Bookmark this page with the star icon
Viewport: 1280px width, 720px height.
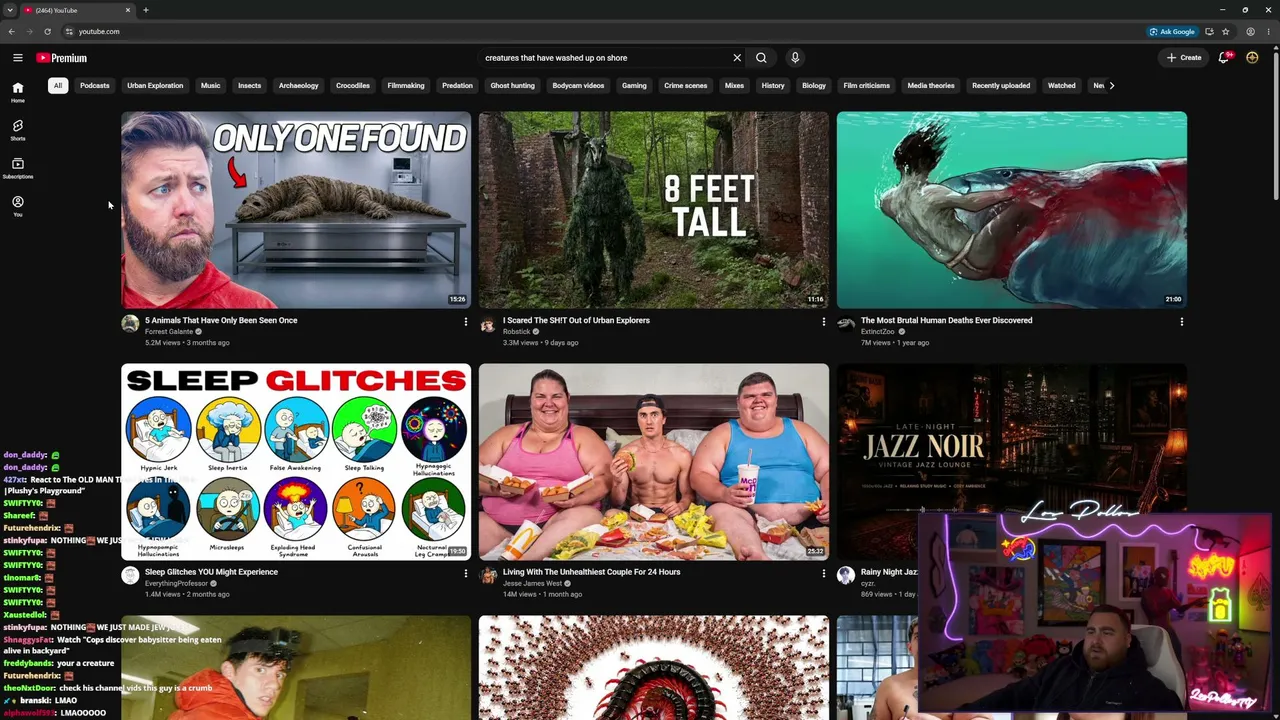click(x=1225, y=31)
